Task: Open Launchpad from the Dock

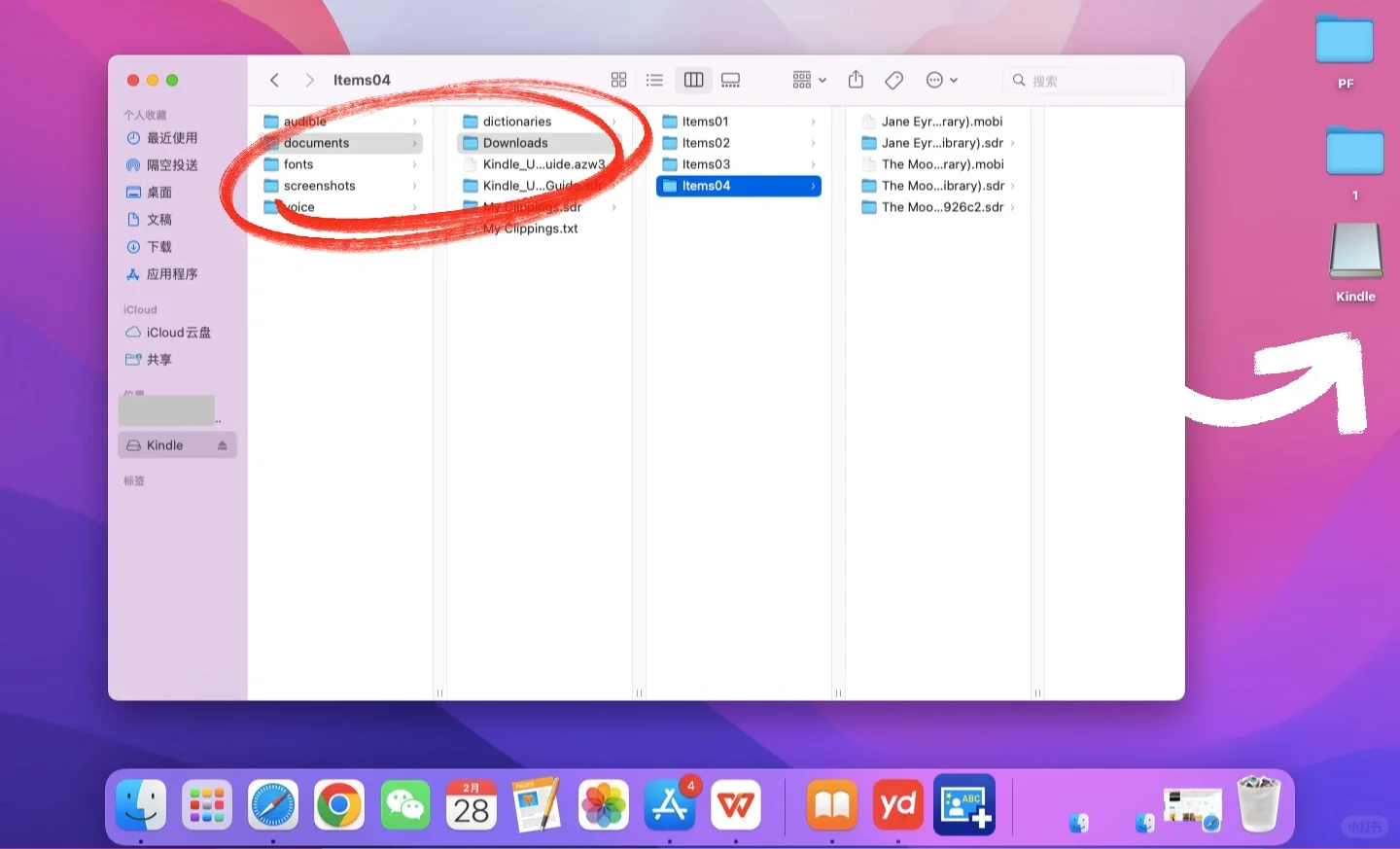Action: pyautogui.click(x=207, y=805)
